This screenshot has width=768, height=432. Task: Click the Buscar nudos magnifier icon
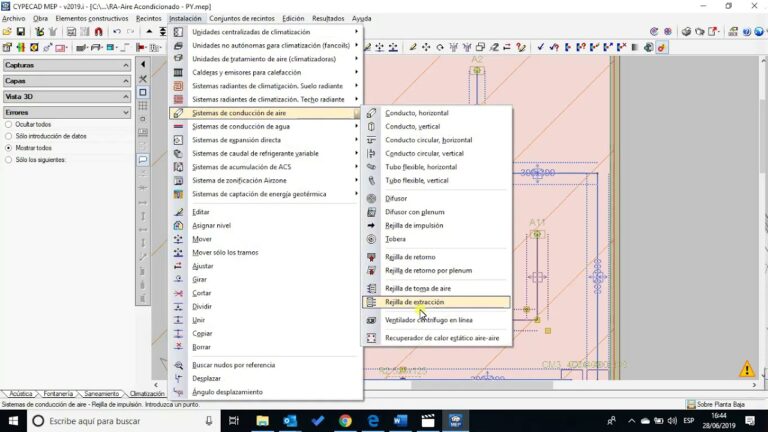(178, 365)
